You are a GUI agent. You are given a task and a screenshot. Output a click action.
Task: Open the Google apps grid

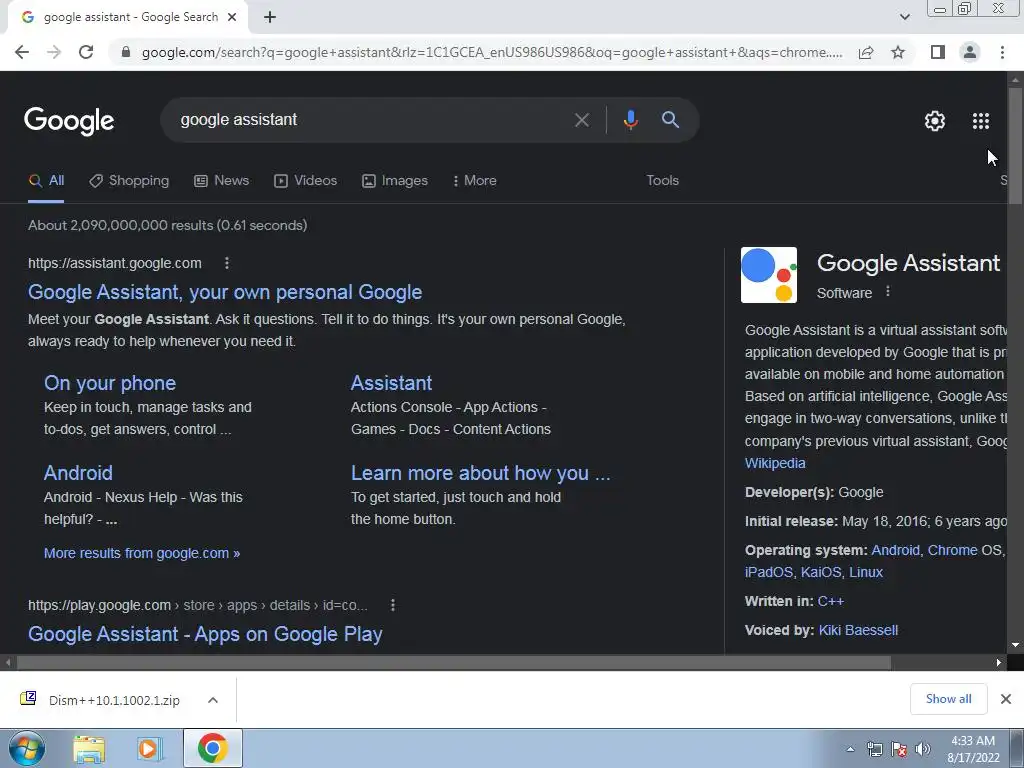(x=980, y=121)
